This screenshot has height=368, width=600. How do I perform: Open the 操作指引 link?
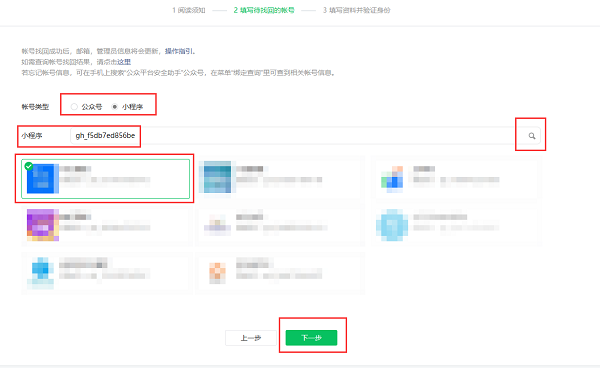(x=179, y=51)
